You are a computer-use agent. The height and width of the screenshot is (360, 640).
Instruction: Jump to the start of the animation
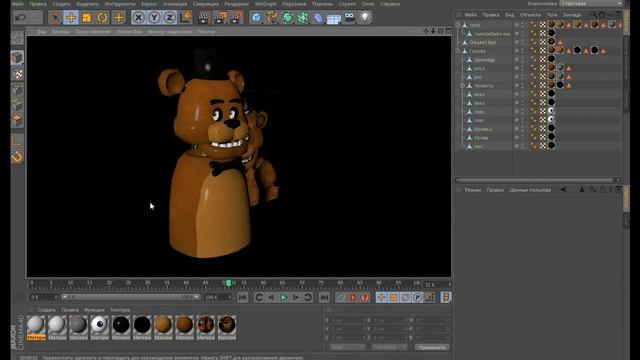[243, 298]
